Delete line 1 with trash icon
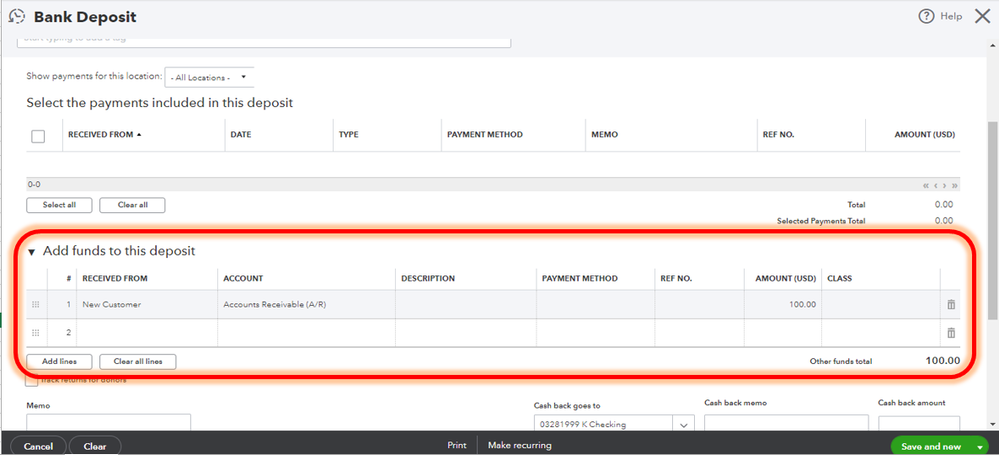The height and width of the screenshot is (455, 999). [951, 305]
